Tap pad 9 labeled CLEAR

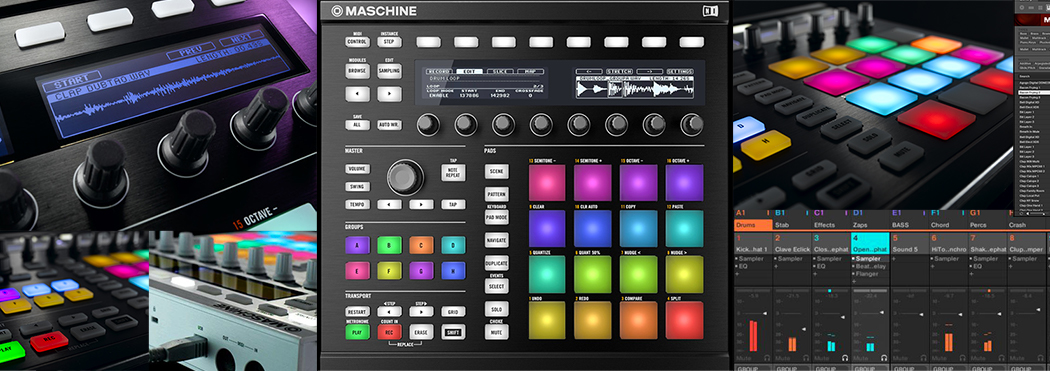point(547,228)
